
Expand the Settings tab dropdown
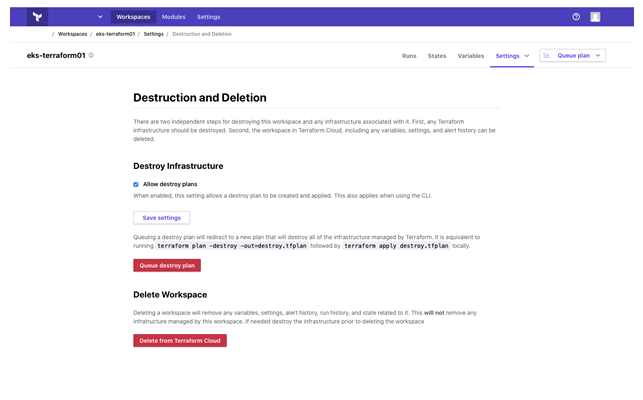pyautogui.click(x=526, y=56)
